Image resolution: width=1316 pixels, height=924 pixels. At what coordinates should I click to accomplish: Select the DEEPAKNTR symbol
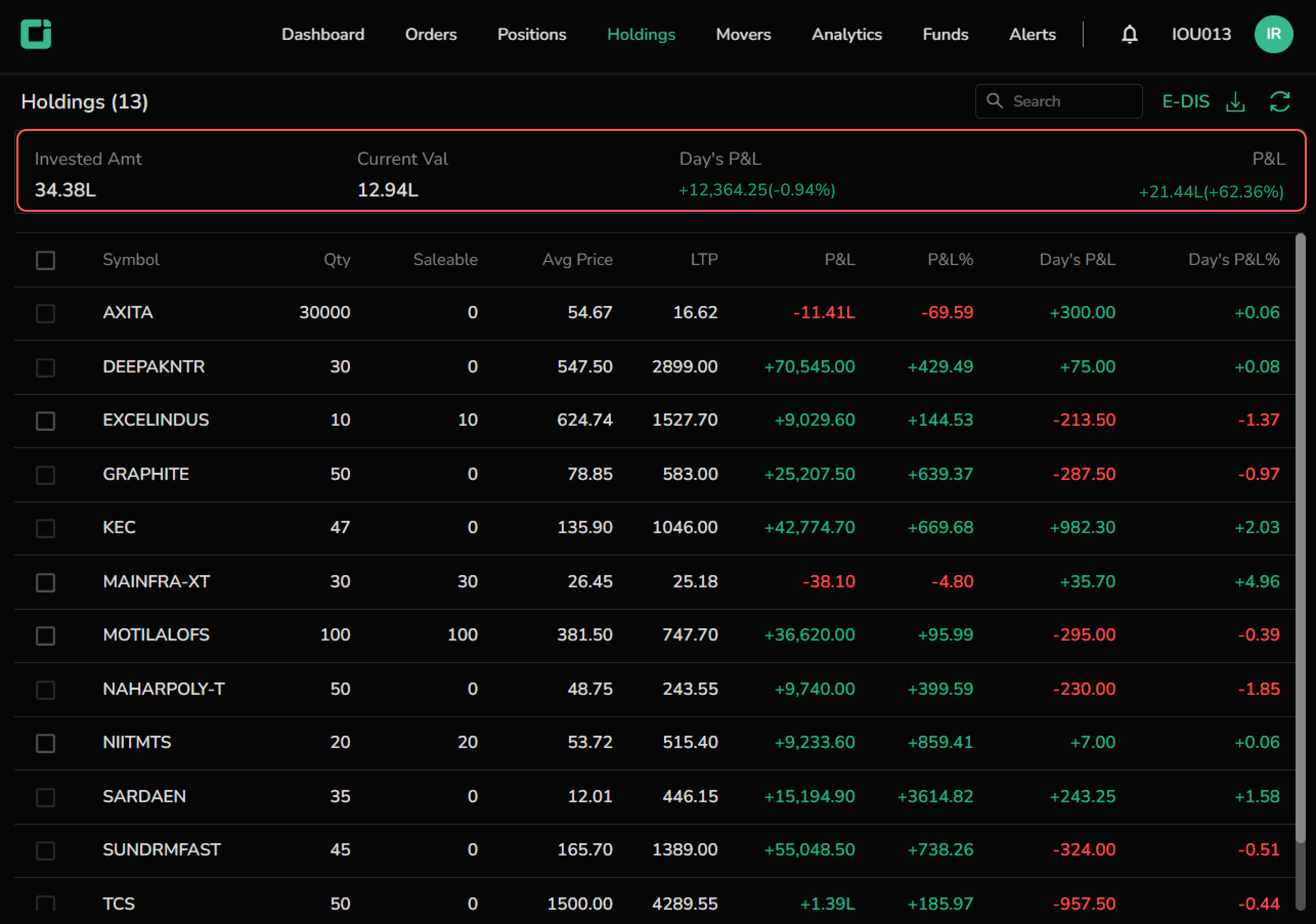(153, 366)
